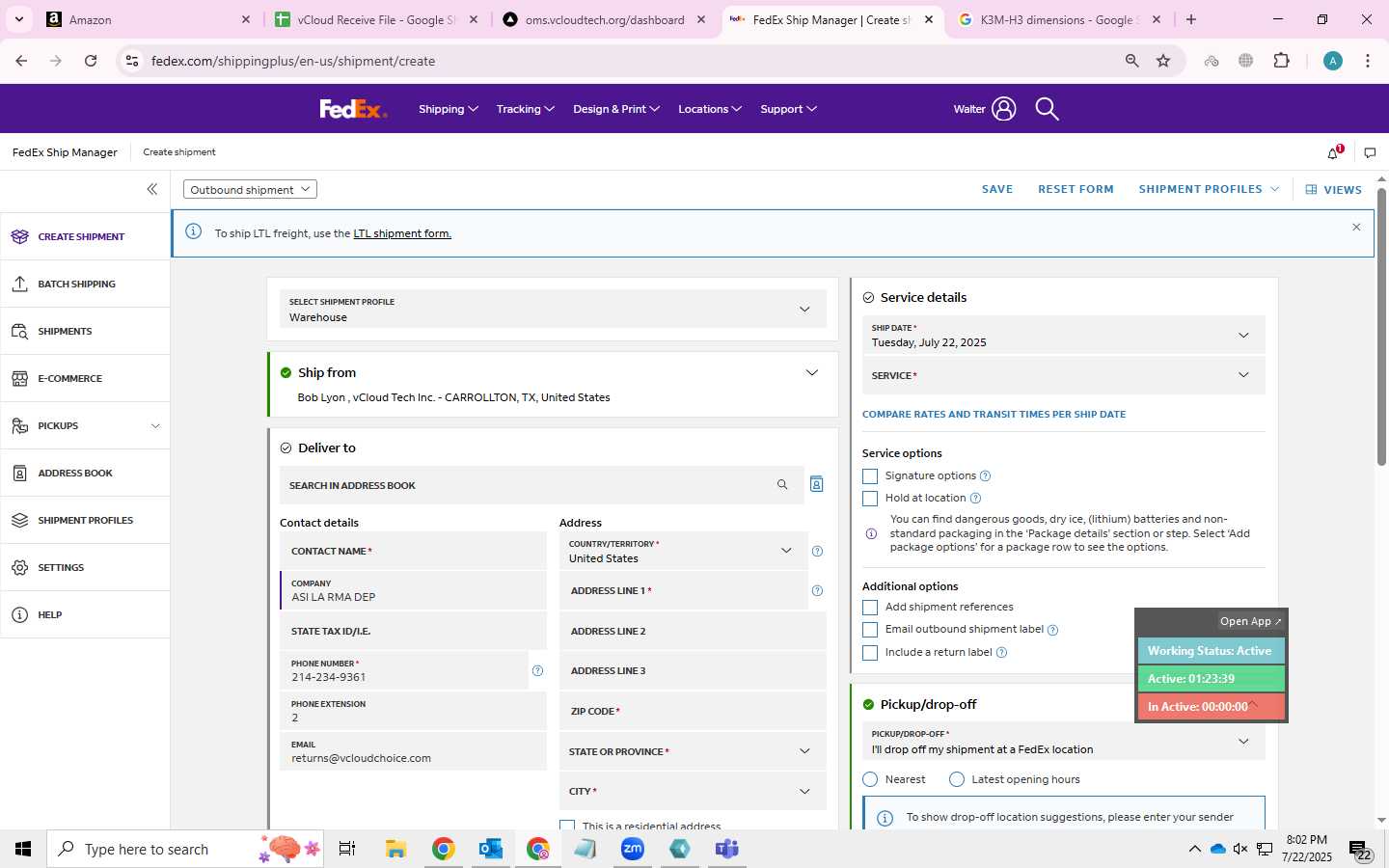Open the Chrome extensions puzzle icon

[x=1281, y=61]
